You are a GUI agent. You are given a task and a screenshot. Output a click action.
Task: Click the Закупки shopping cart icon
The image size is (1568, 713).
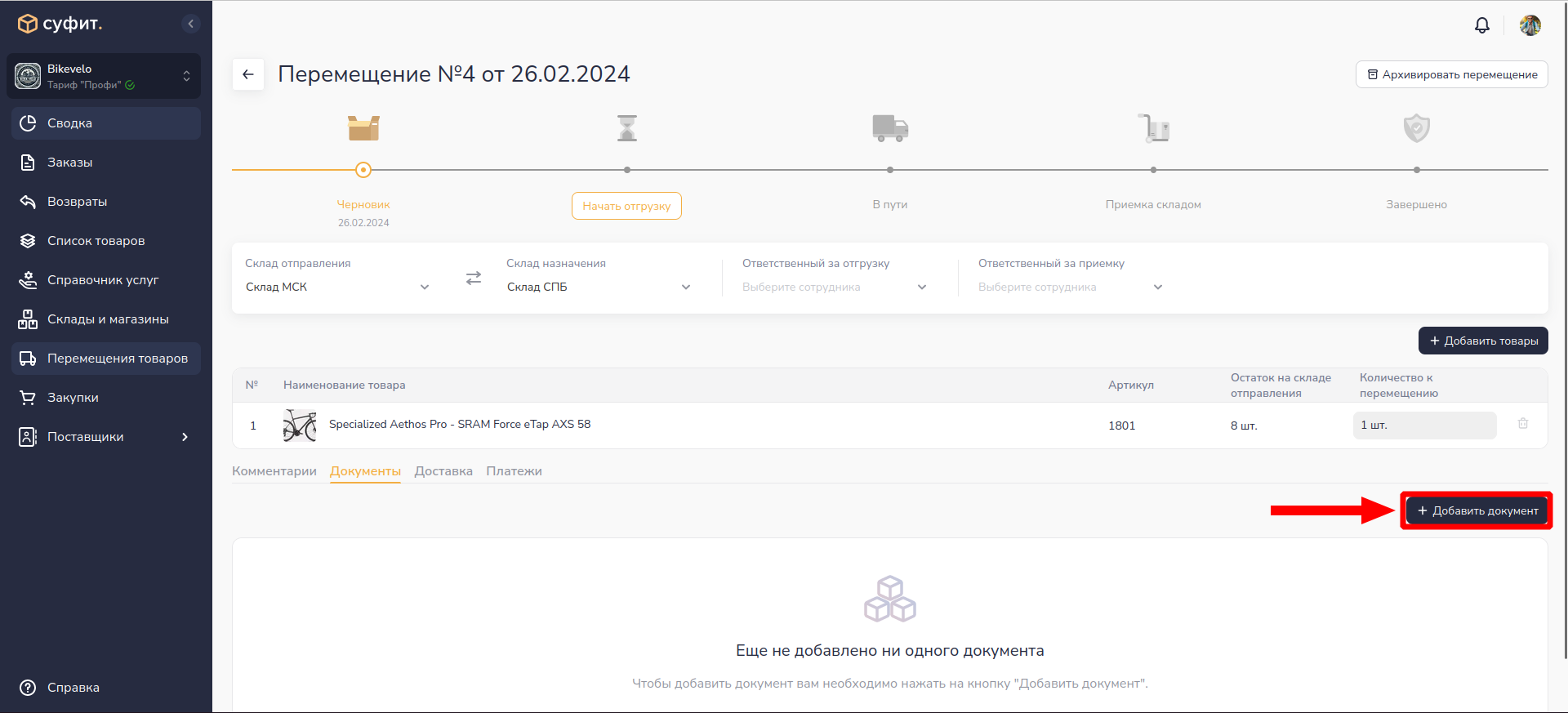28,398
